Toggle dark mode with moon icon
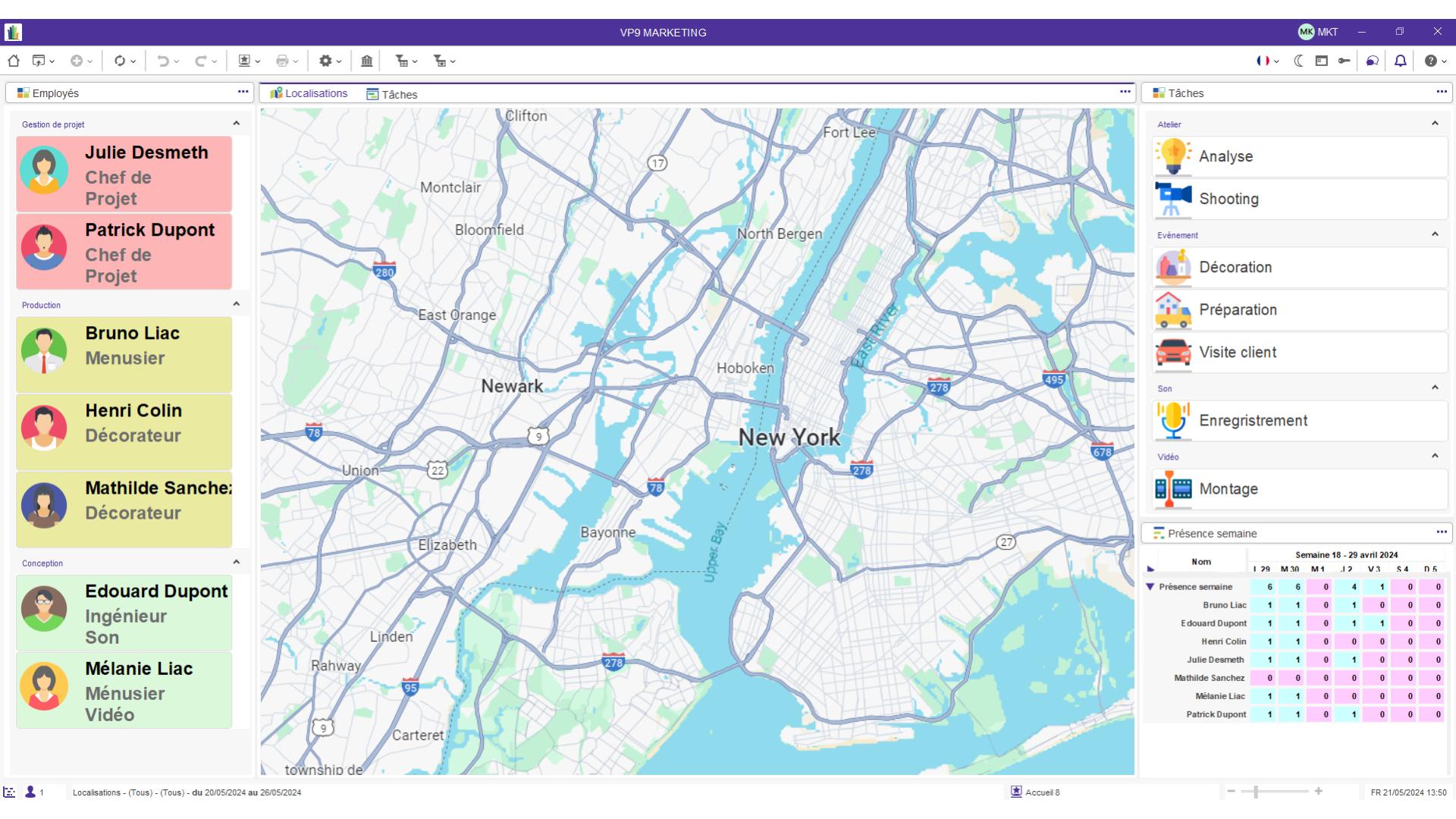The width and height of the screenshot is (1456, 819). click(x=1298, y=61)
